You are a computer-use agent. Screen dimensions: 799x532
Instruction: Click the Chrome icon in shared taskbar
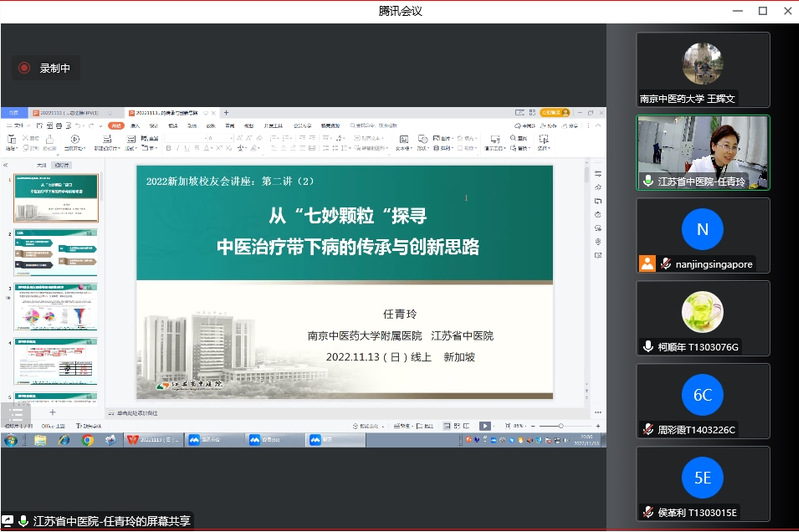tap(88, 440)
